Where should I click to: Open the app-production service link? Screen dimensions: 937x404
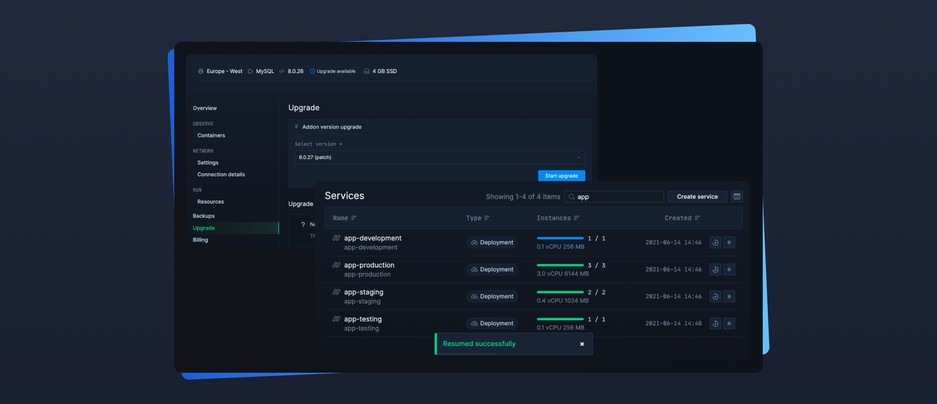click(369, 265)
